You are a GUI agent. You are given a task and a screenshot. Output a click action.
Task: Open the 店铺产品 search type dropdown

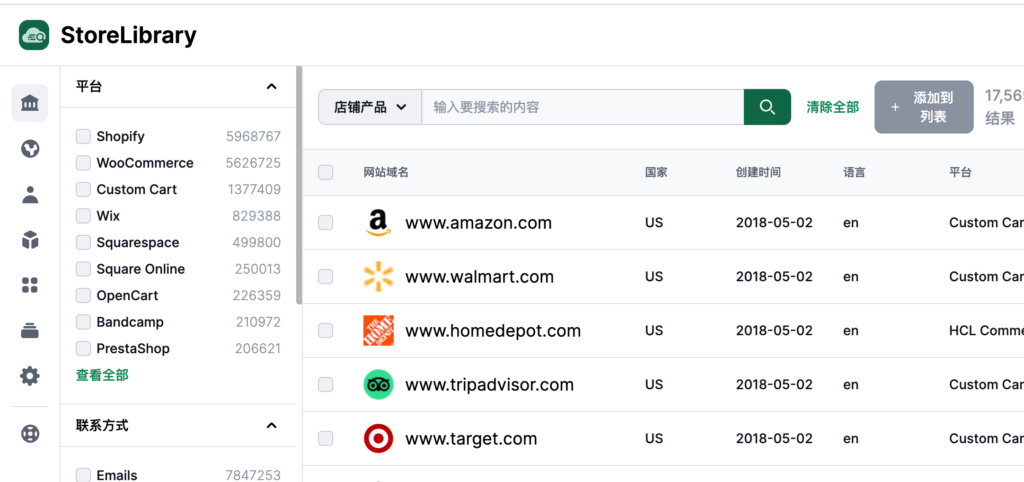(370, 107)
